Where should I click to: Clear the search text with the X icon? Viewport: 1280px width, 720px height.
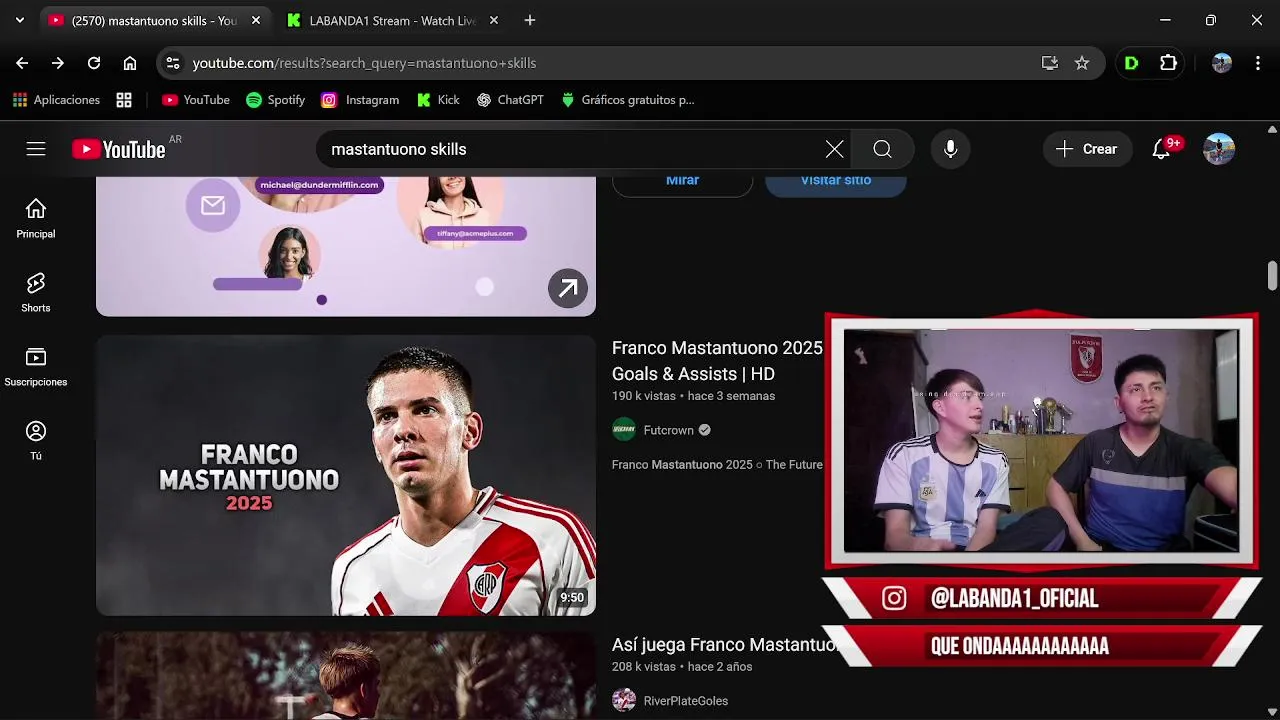click(x=834, y=149)
